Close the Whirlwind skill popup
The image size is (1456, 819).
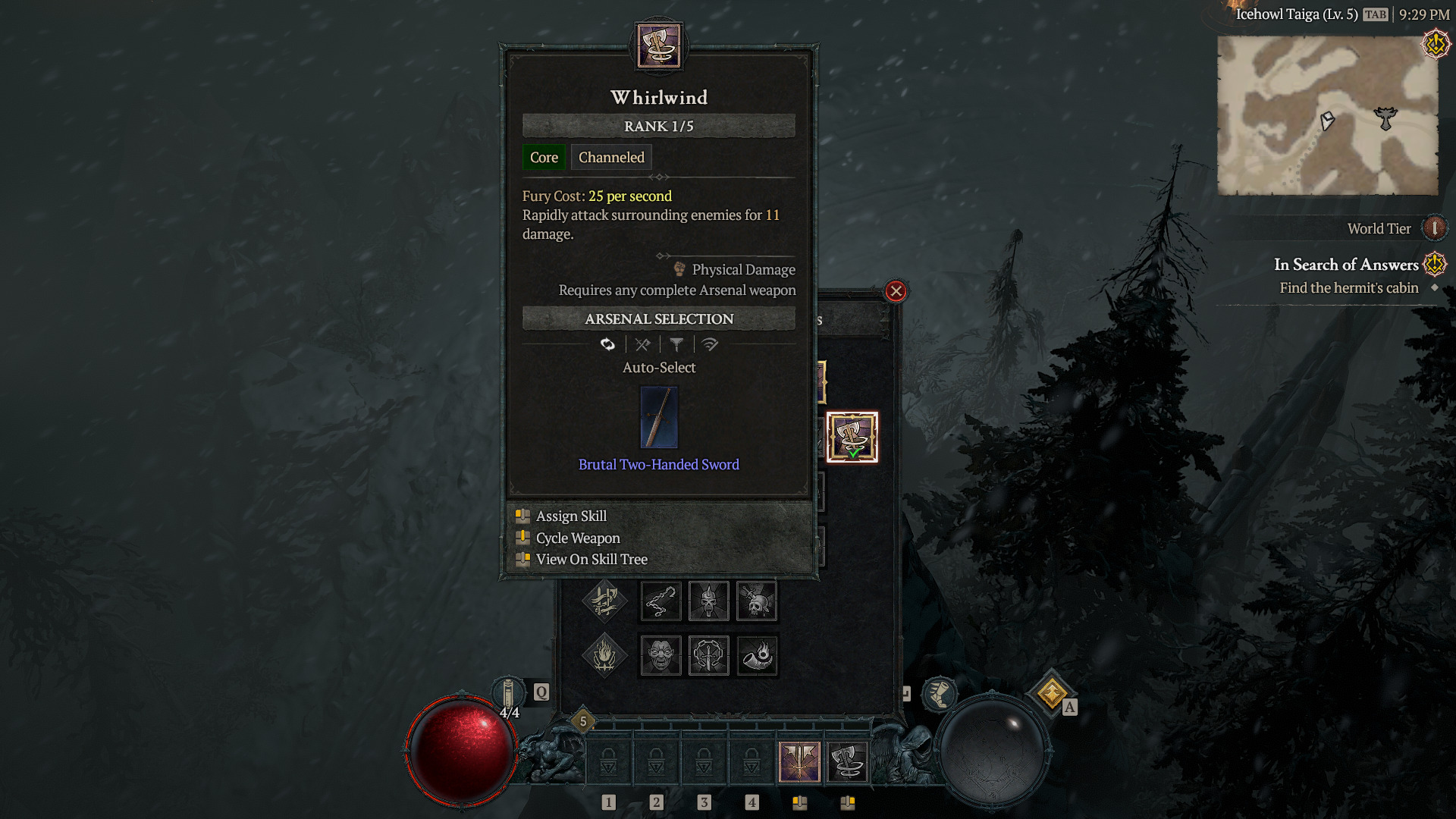895,291
